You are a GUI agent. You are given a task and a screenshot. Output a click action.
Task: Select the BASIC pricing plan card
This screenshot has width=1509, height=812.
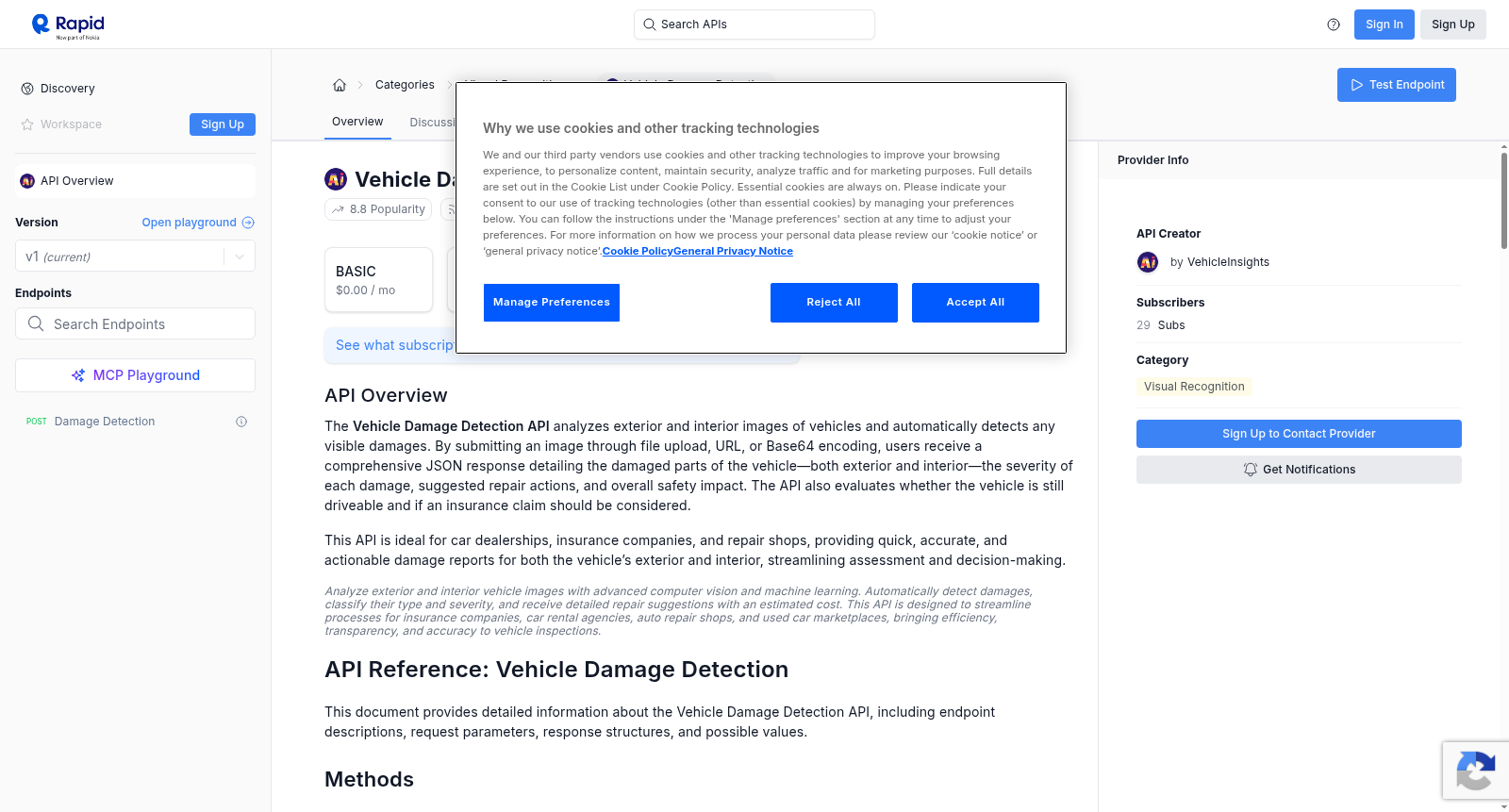(x=378, y=279)
